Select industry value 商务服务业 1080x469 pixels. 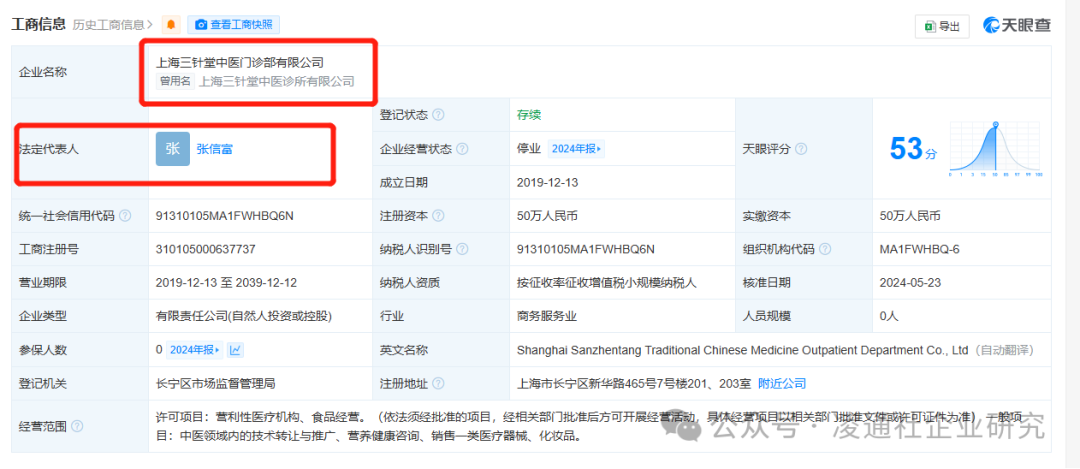(x=547, y=316)
